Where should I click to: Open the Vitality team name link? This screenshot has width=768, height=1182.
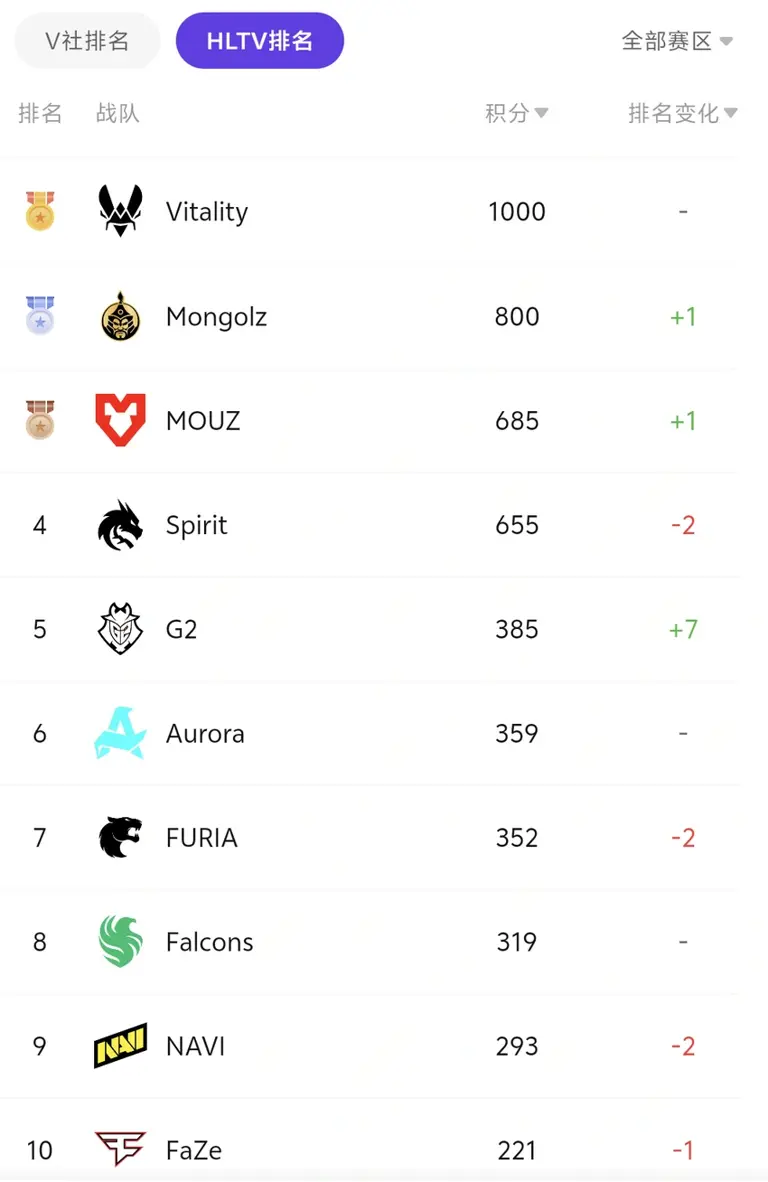click(207, 212)
